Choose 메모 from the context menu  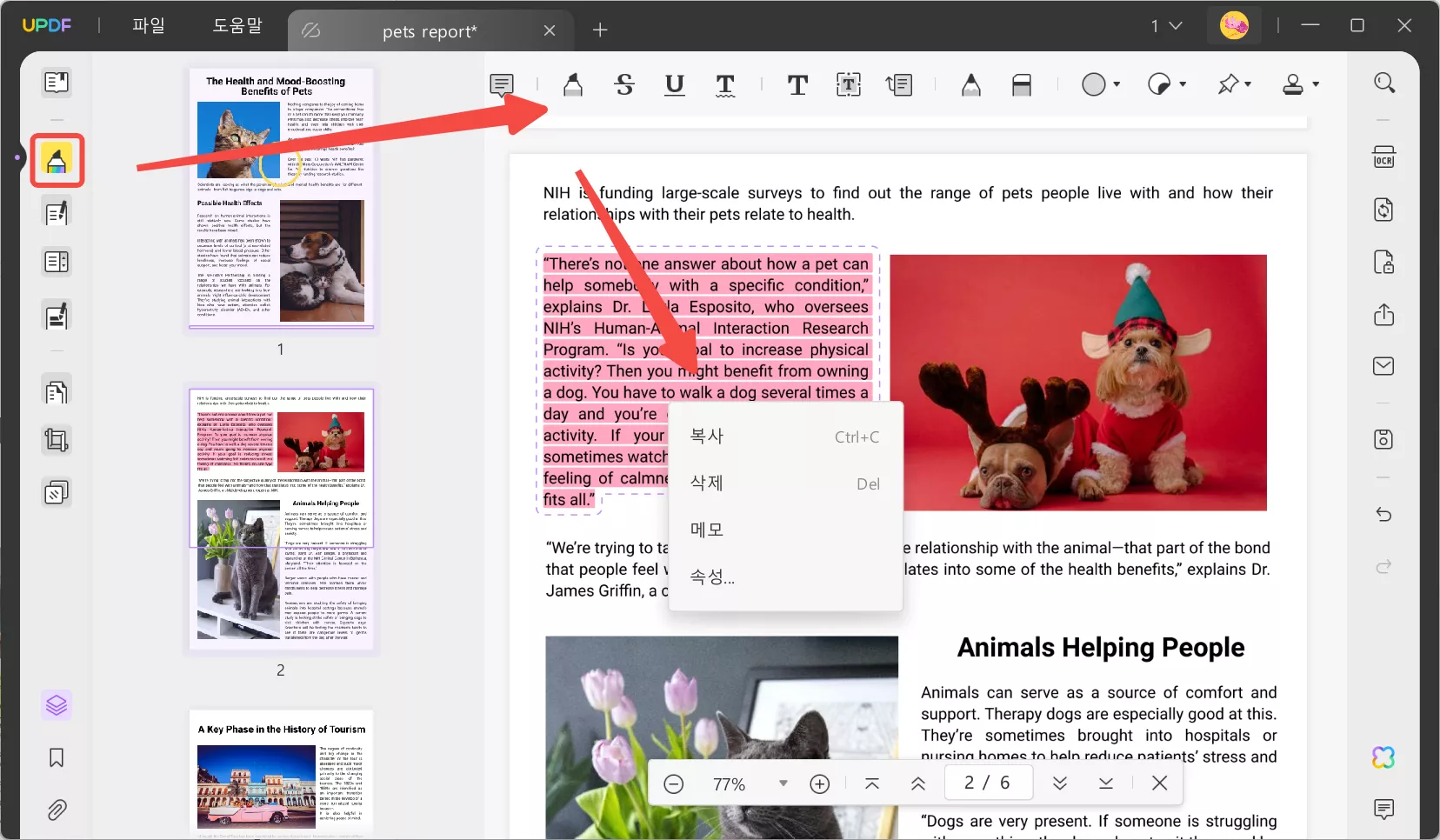click(x=784, y=530)
